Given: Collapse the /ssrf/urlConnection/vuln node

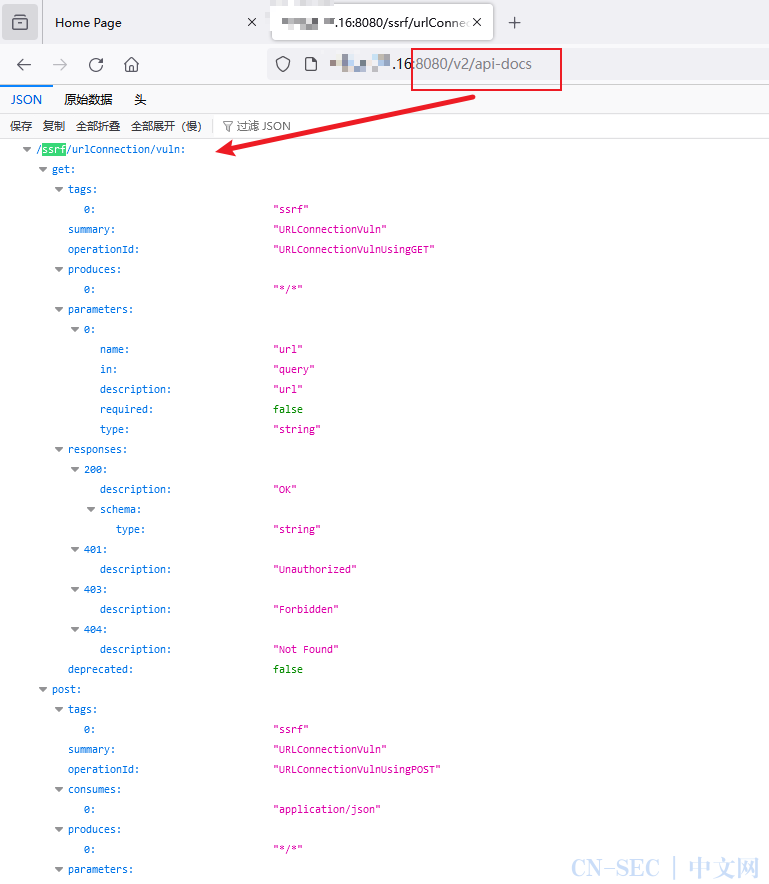Looking at the screenshot, I should [x=26, y=149].
